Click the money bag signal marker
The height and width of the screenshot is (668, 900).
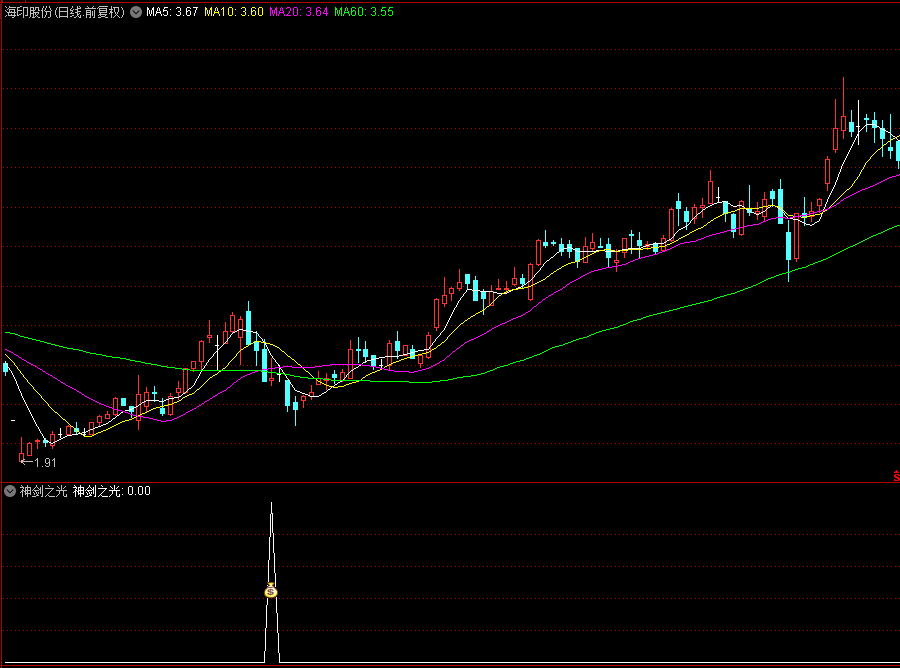(x=271, y=590)
